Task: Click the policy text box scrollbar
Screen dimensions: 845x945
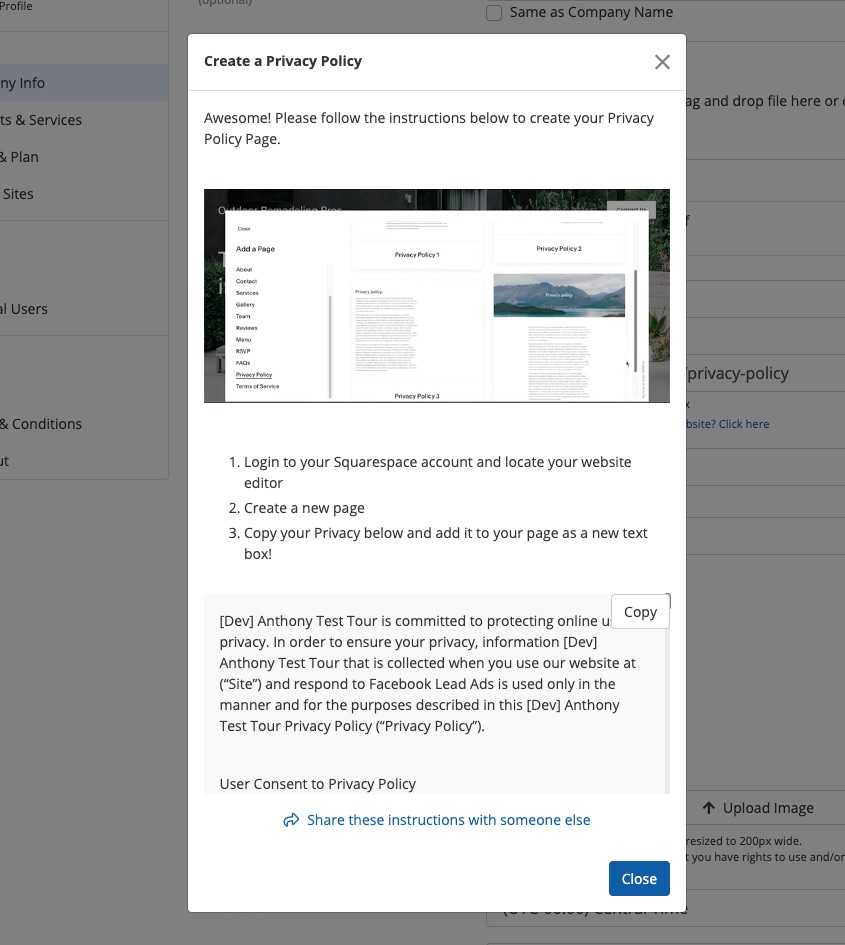Action: click(x=667, y=700)
